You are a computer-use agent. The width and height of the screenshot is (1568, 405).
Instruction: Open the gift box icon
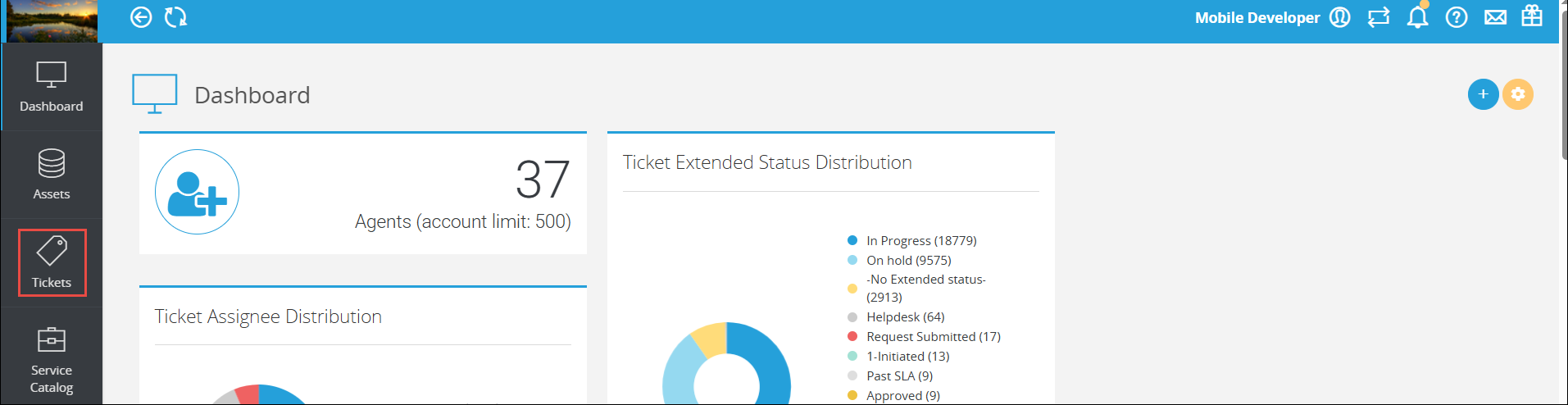pos(1532,16)
